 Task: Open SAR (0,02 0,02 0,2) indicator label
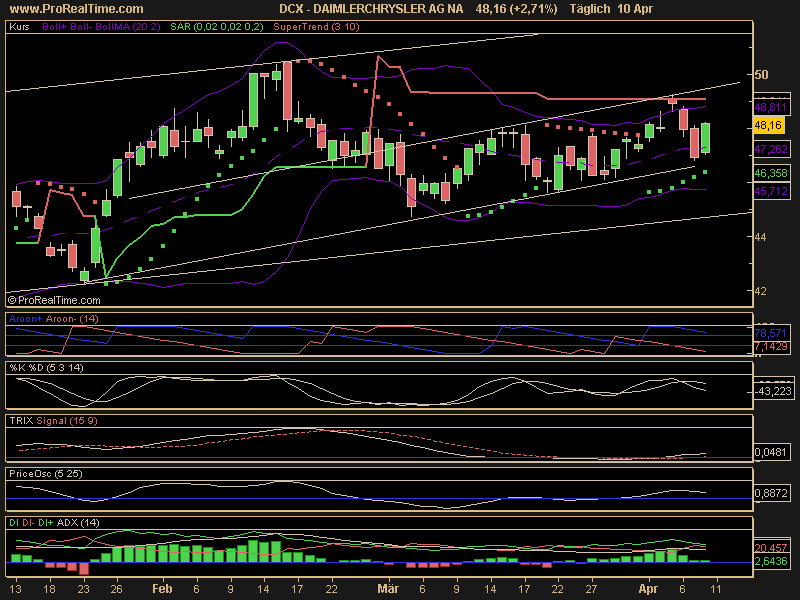(x=217, y=27)
